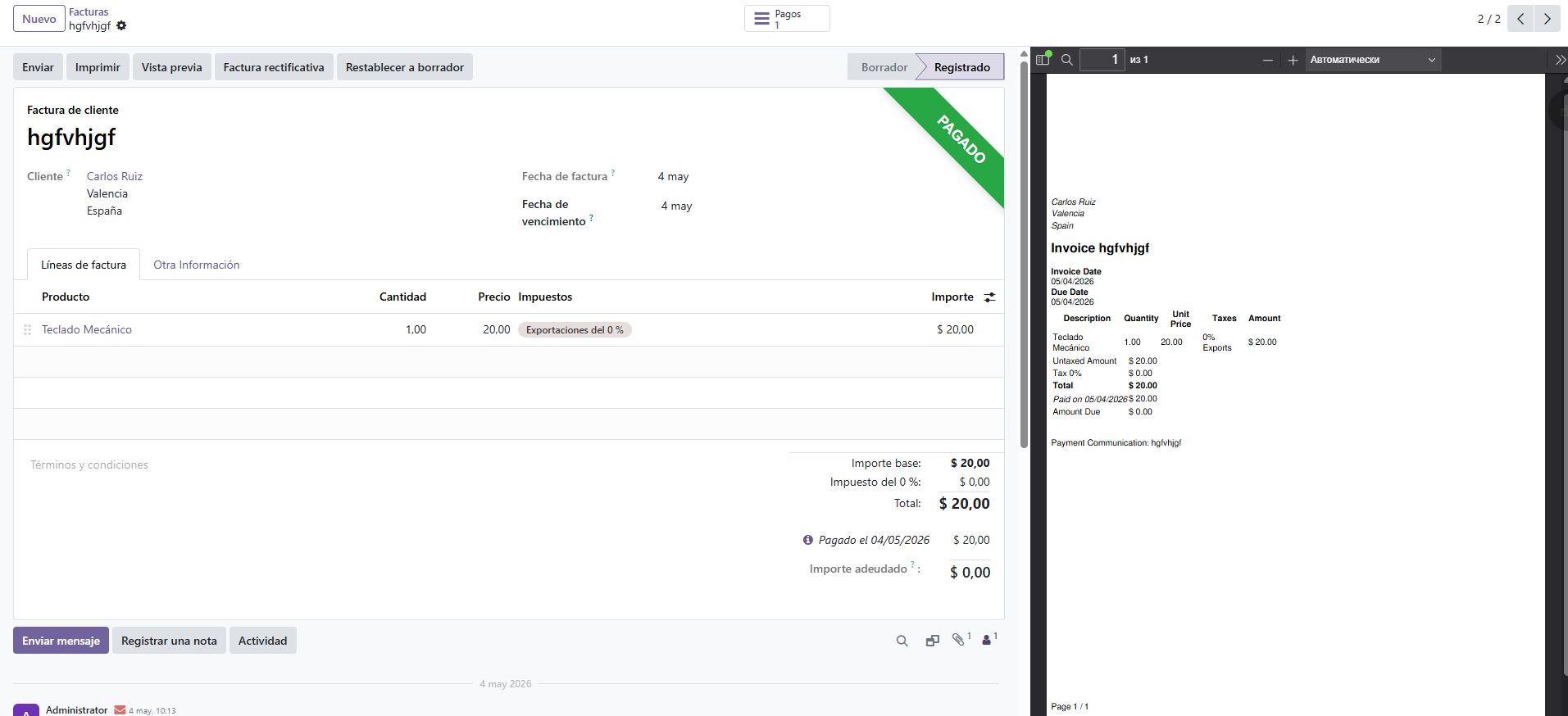The image size is (1568, 716).
Task: Toggle the PDF viewer sidebar
Action: pyautogui.click(x=1043, y=59)
